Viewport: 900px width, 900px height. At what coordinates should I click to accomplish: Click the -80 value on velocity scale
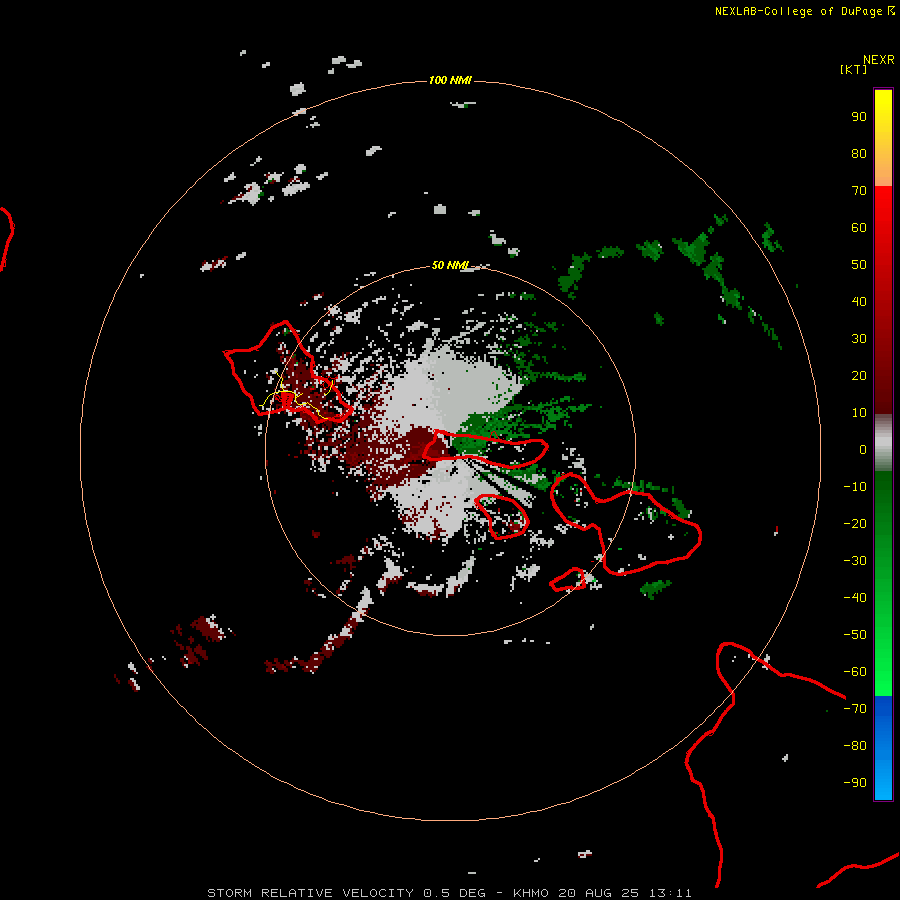click(x=855, y=746)
